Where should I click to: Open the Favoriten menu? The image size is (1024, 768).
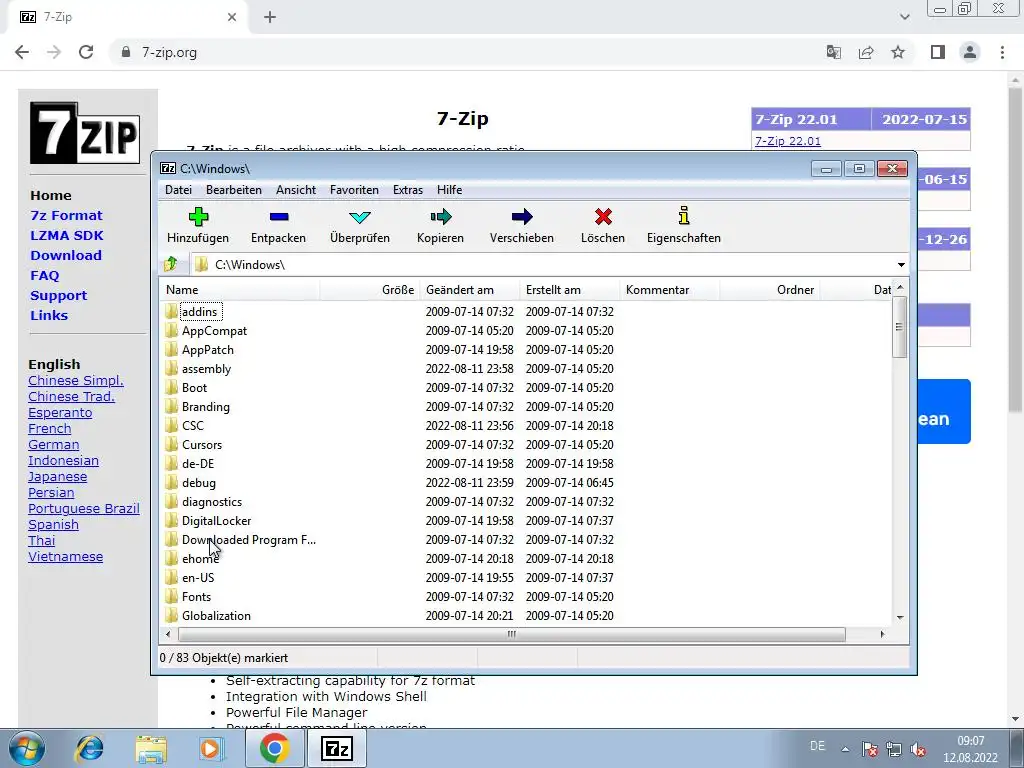pos(354,189)
